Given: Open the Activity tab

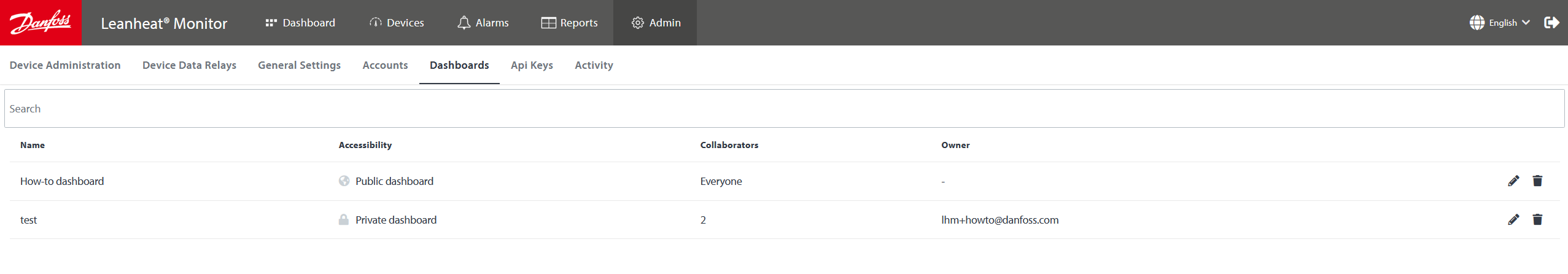Looking at the screenshot, I should tap(594, 65).
